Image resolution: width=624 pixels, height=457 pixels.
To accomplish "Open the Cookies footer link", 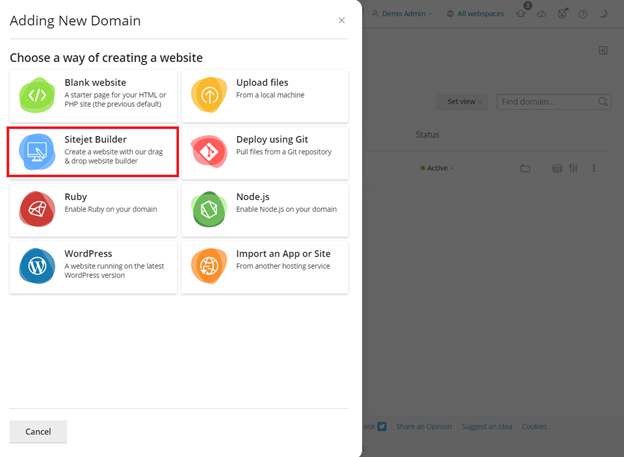I will click(534, 426).
